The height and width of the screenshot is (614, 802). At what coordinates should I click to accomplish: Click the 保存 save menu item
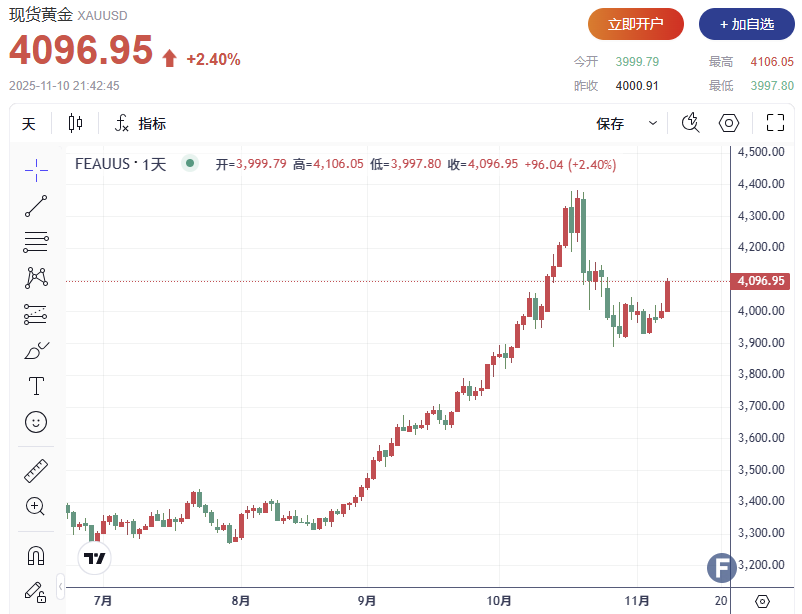[x=610, y=124]
